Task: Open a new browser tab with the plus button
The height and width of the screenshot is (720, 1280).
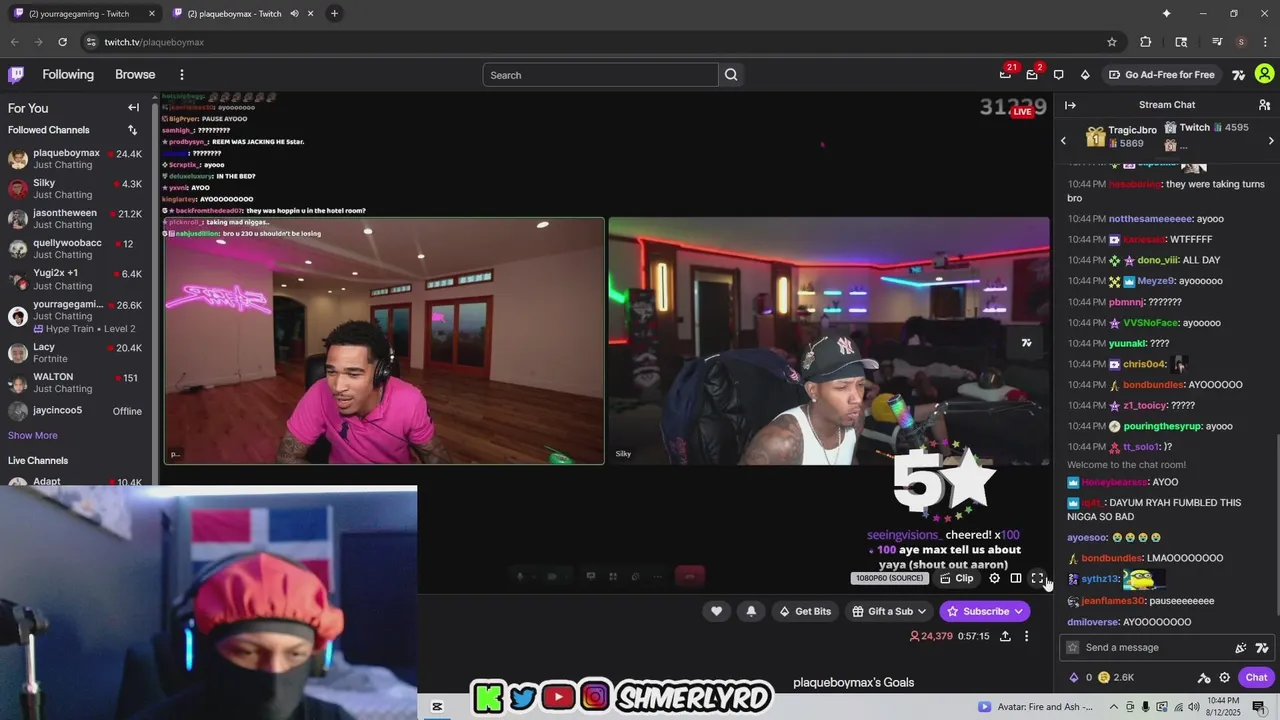Action: [x=334, y=14]
